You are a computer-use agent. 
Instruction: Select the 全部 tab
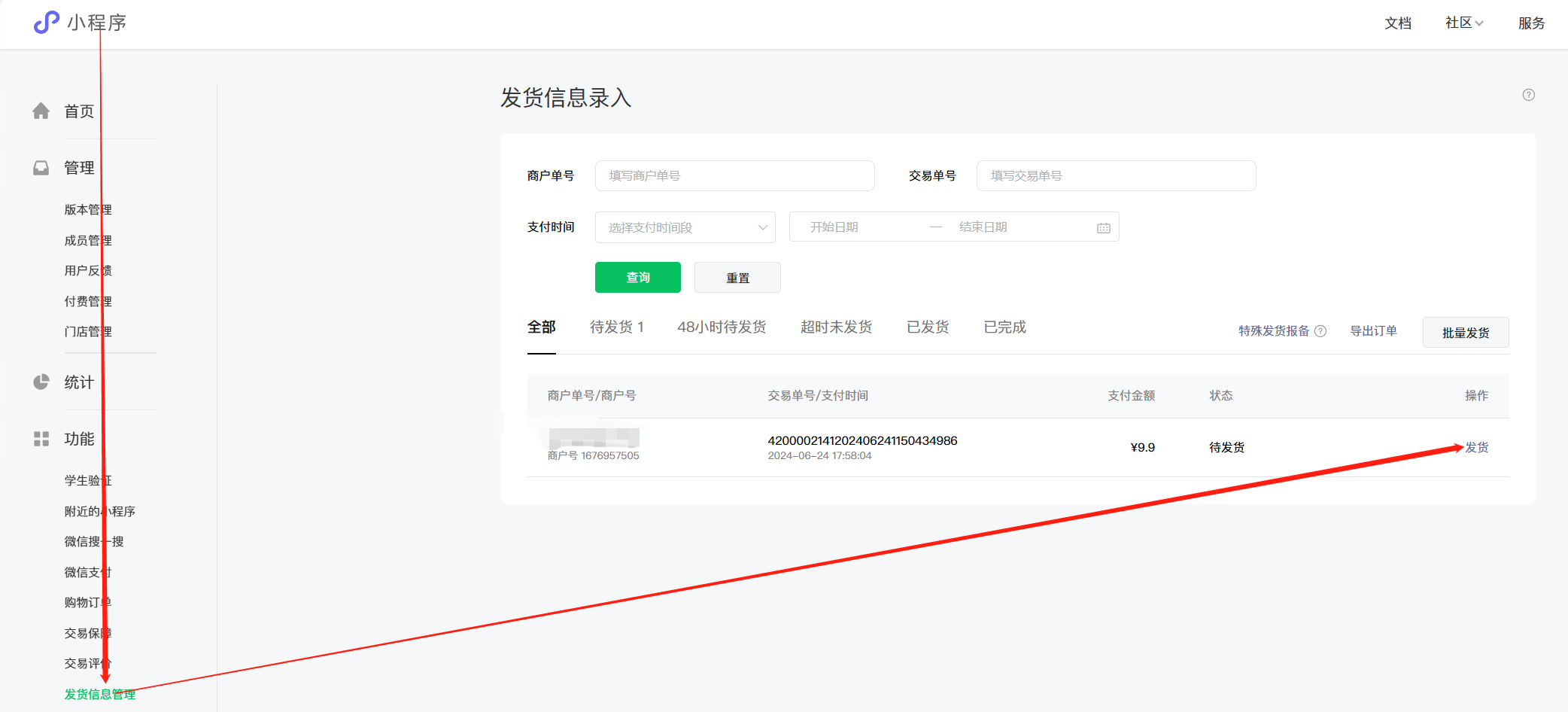542,327
